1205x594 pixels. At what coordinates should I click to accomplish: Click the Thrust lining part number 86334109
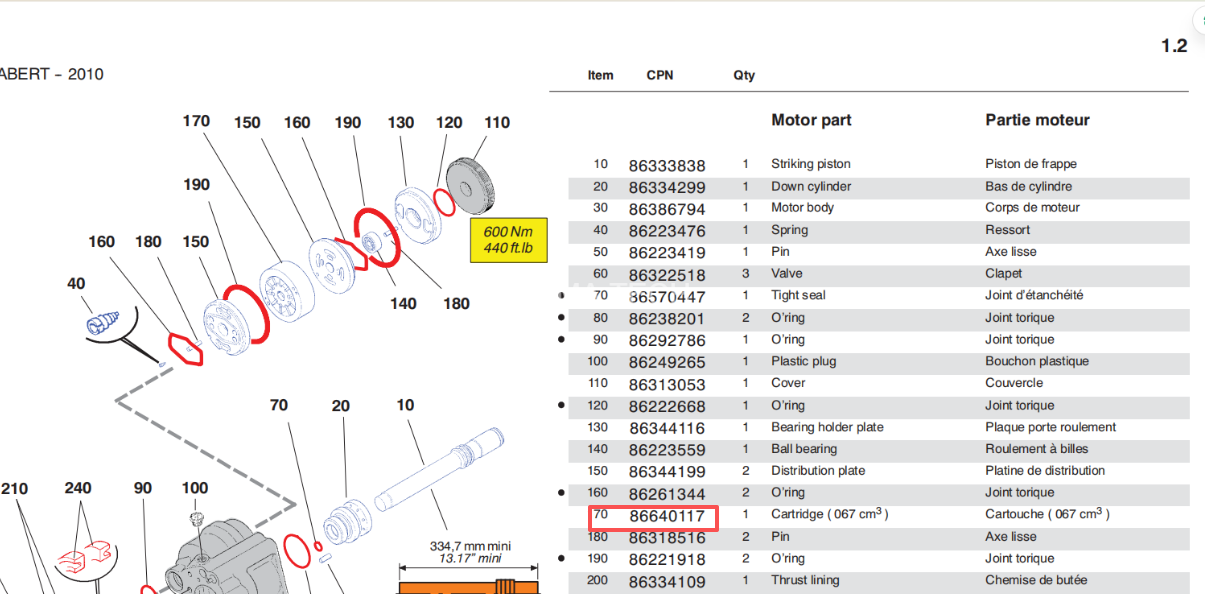(667, 581)
